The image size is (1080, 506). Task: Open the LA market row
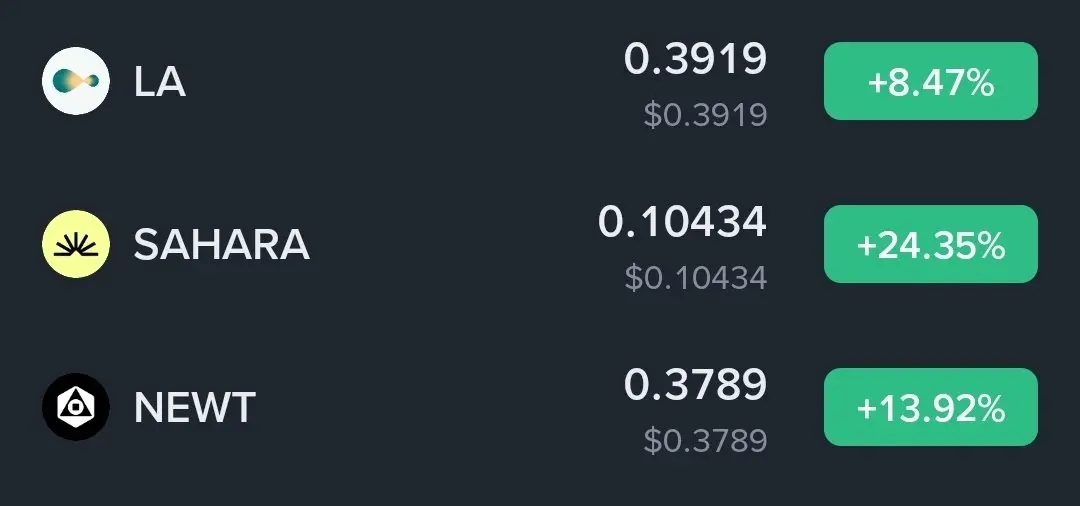540,81
